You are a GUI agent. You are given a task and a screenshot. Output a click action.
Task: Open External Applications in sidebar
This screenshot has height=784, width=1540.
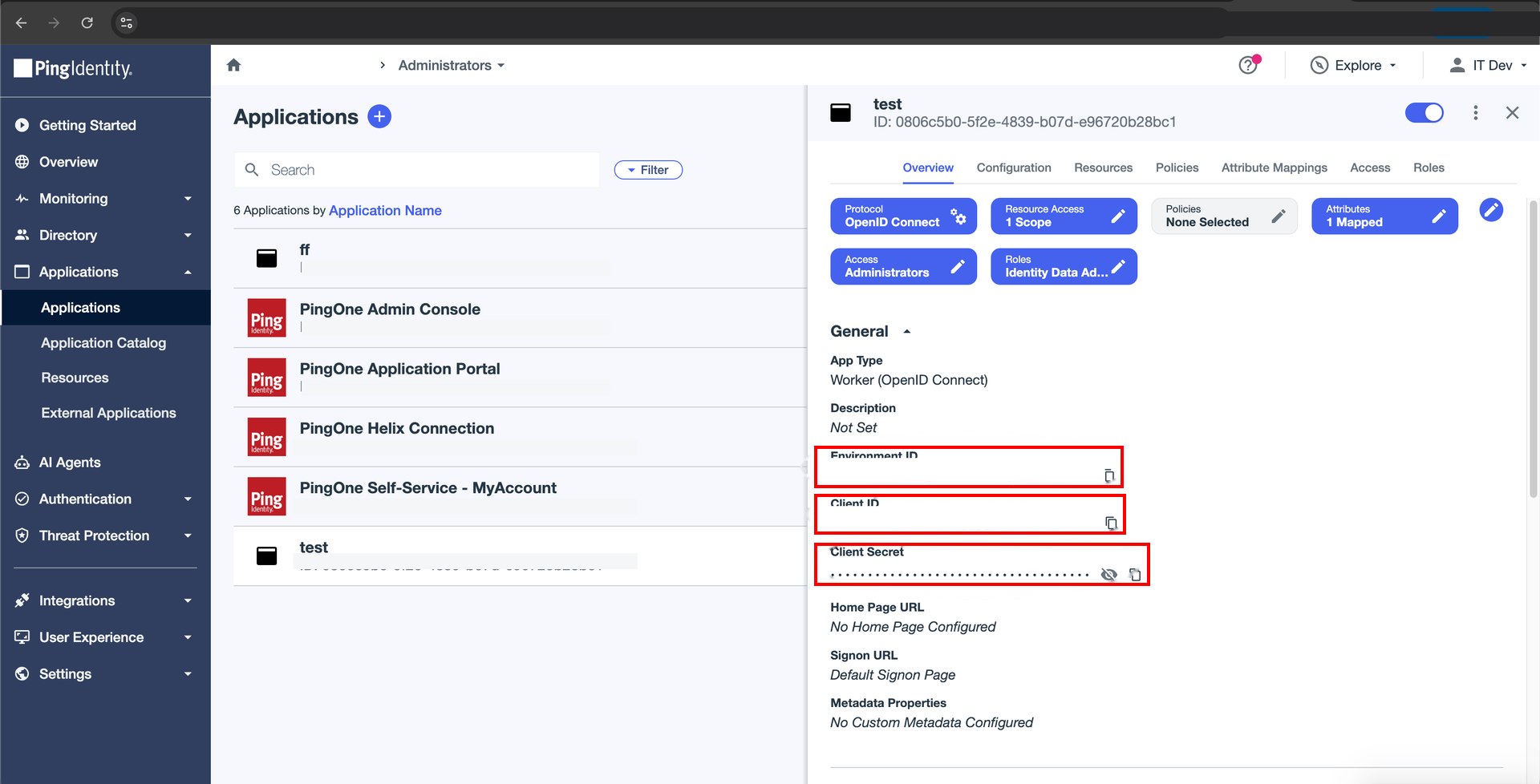[105, 413]
